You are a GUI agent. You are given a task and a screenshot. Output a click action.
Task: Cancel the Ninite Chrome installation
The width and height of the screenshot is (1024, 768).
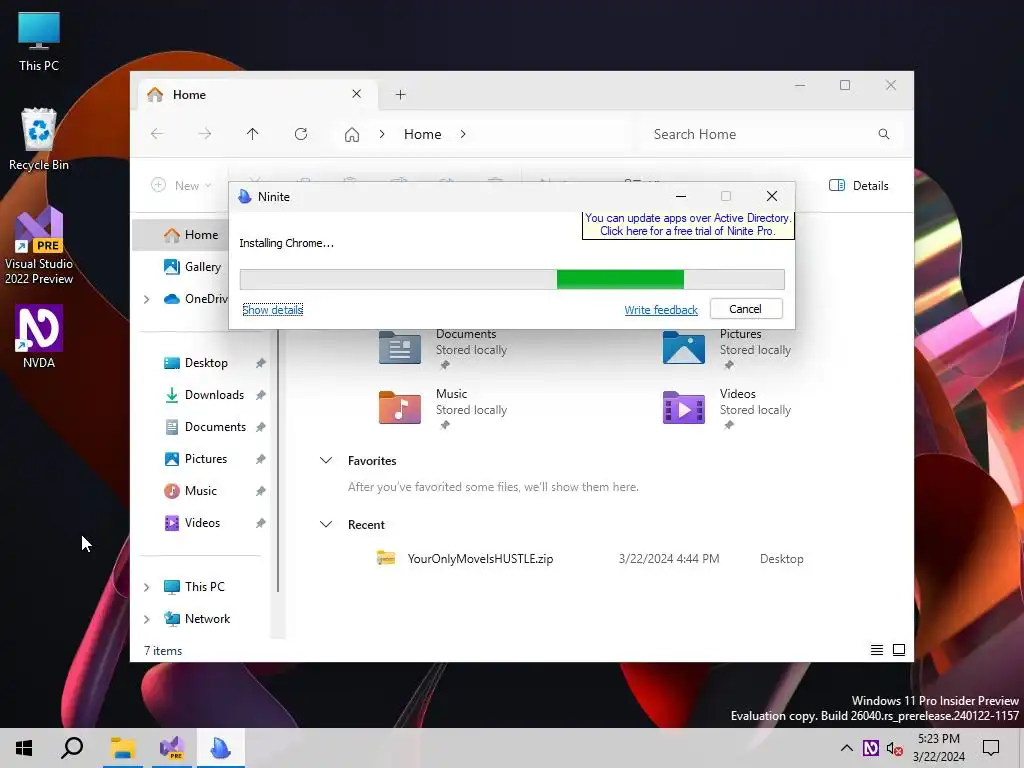coord(746,309)
